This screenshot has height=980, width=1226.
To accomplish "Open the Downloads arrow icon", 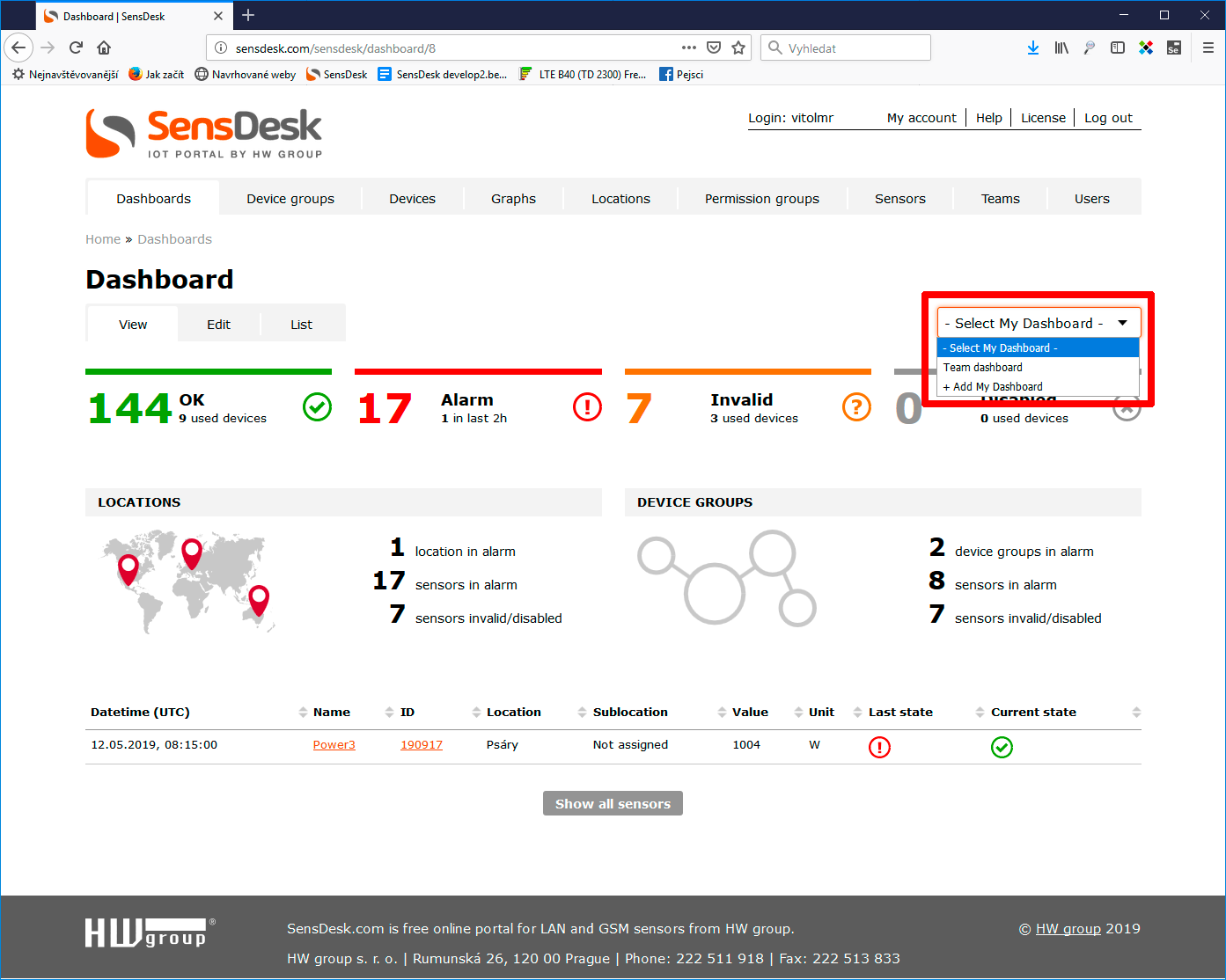I will [1033, 48].
